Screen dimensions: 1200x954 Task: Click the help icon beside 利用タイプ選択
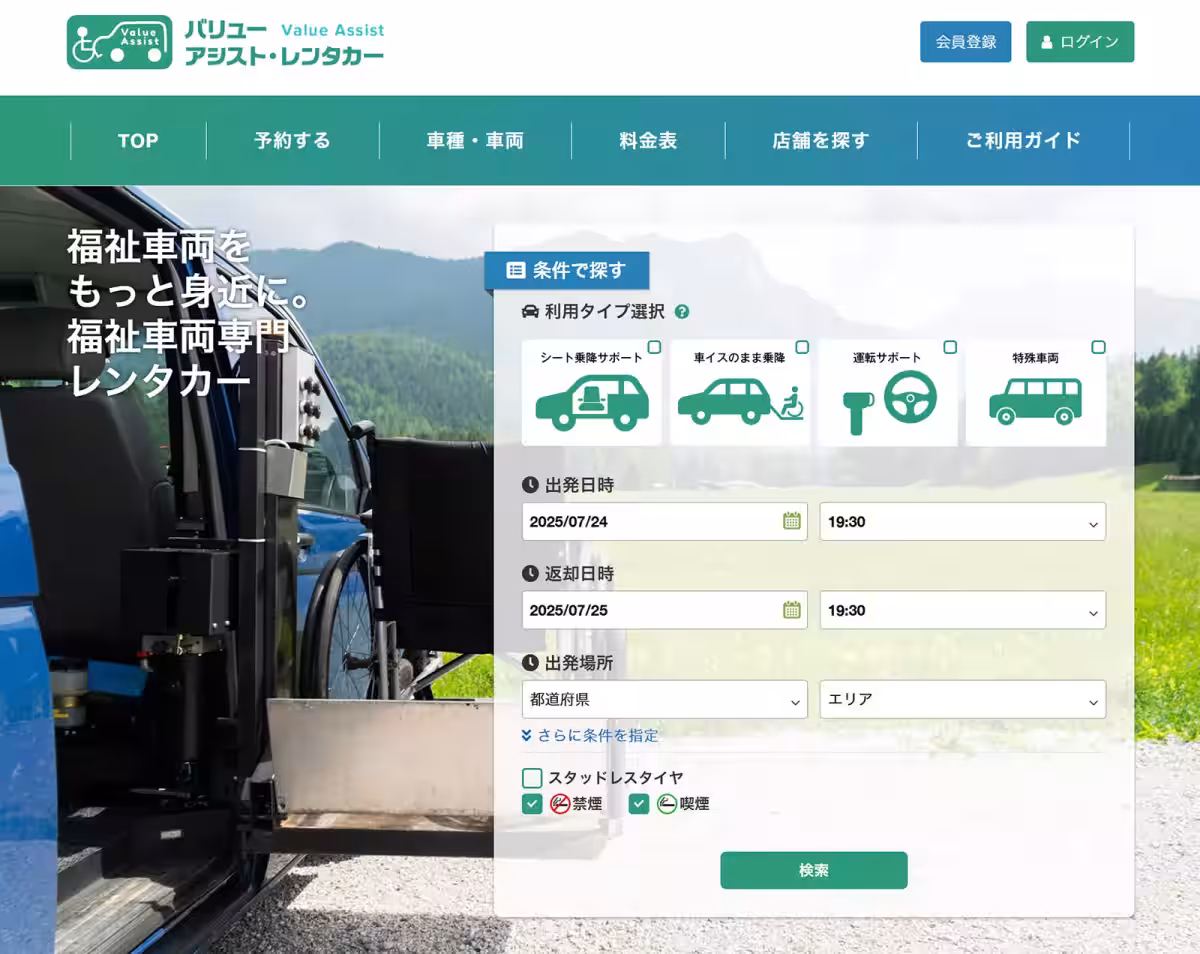[682, 312]
